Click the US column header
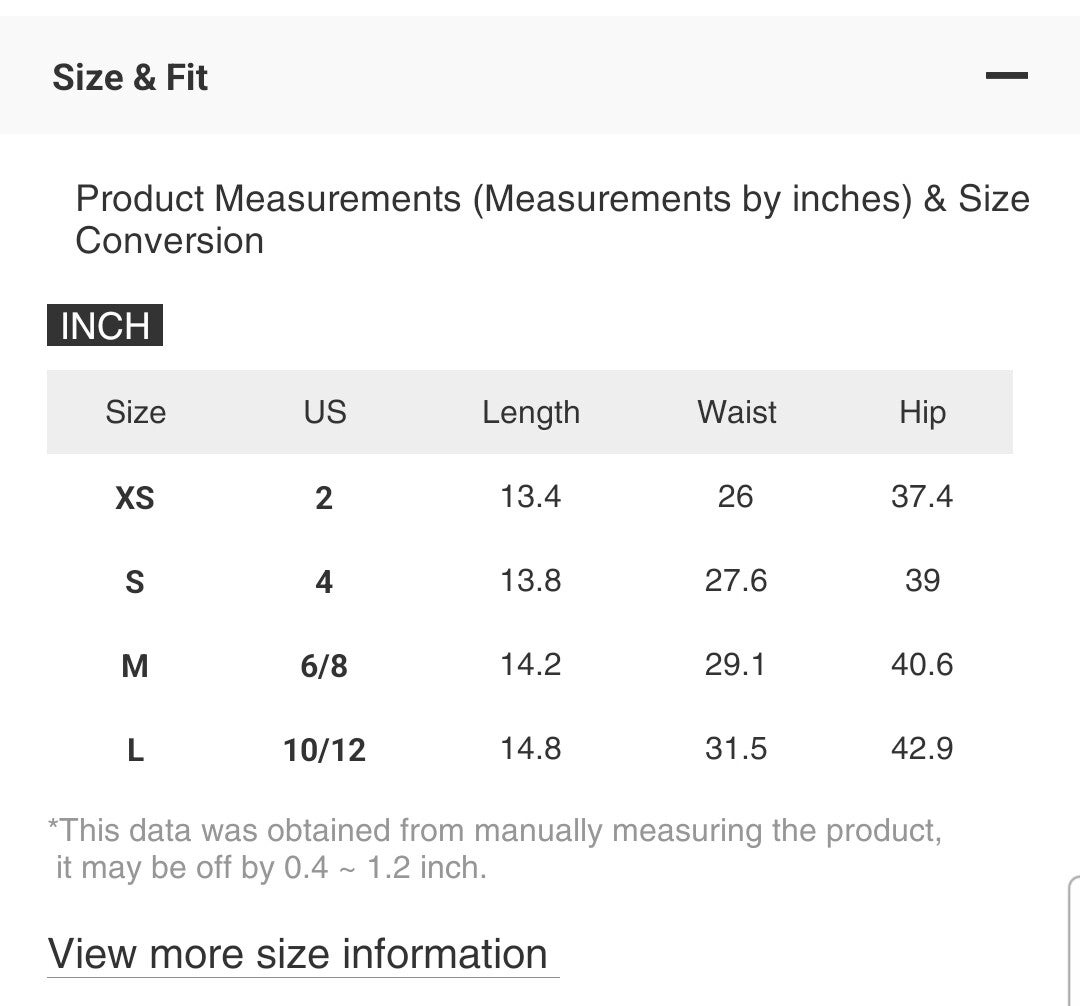This screenshot has width=1080, height=1006. [324, 412]
